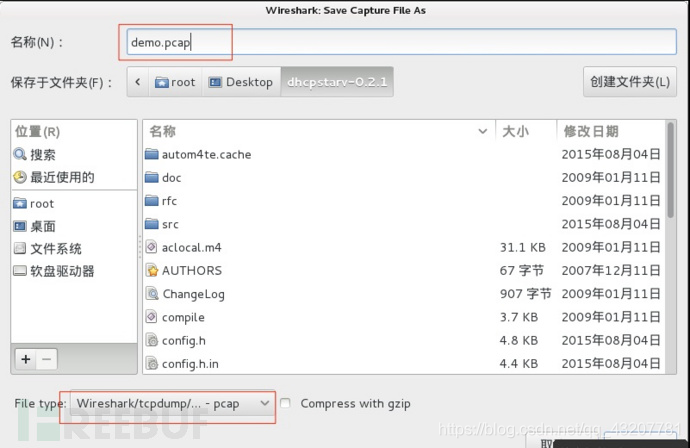Select the config.h.in file name

click(190, 364)
